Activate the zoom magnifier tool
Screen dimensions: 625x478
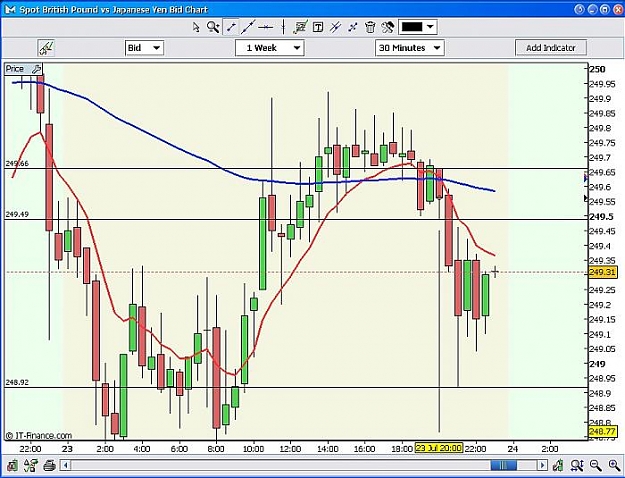coord(213,27)
